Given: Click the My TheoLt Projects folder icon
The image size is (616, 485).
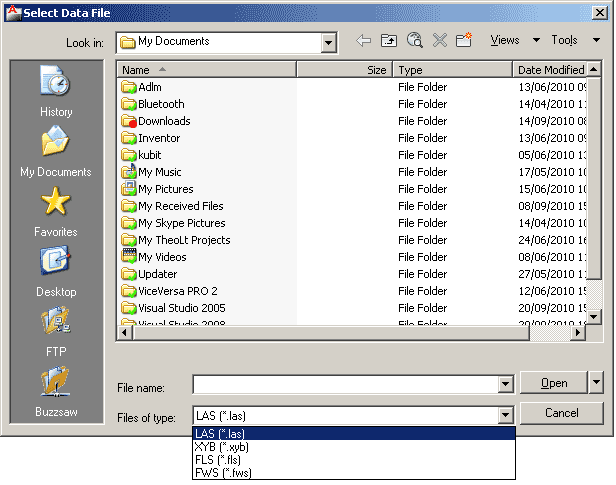Looking at the screenshot, I should coord(128,240).
